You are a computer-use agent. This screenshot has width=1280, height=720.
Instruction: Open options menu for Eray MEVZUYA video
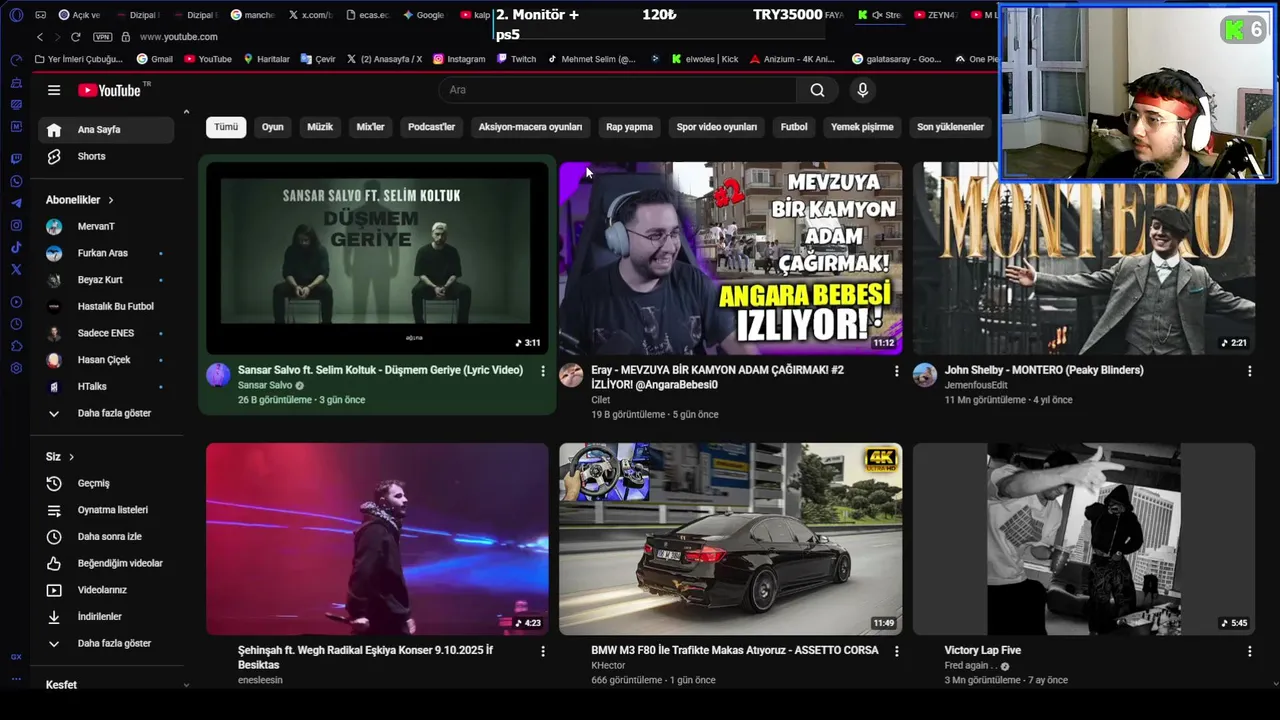click(x=896, y=371)
